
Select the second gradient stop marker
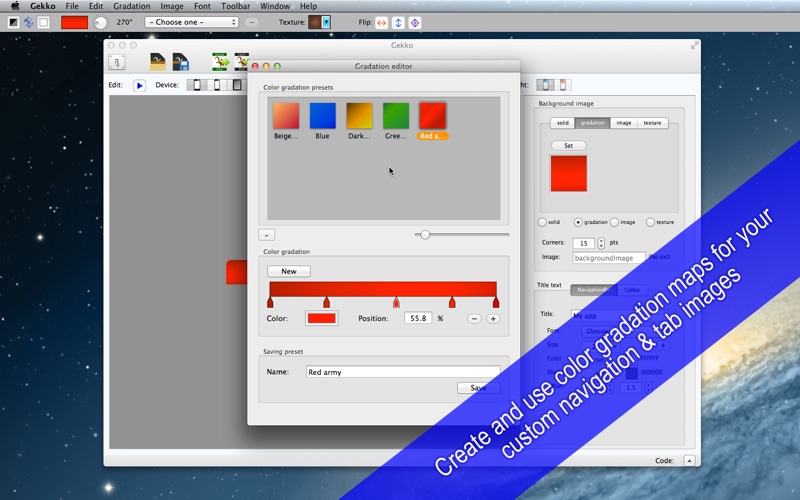[x=327, y=303]
